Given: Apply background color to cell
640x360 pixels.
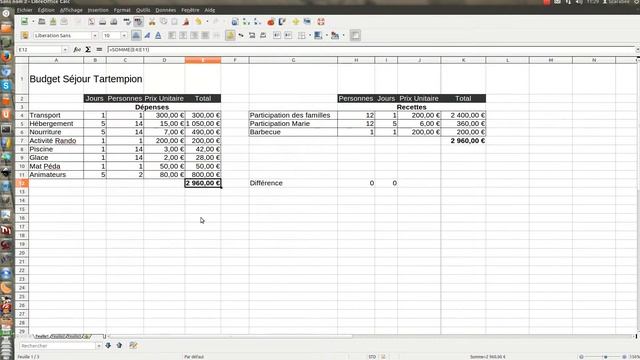Looking at the screenshot, I should coord(318,36).
